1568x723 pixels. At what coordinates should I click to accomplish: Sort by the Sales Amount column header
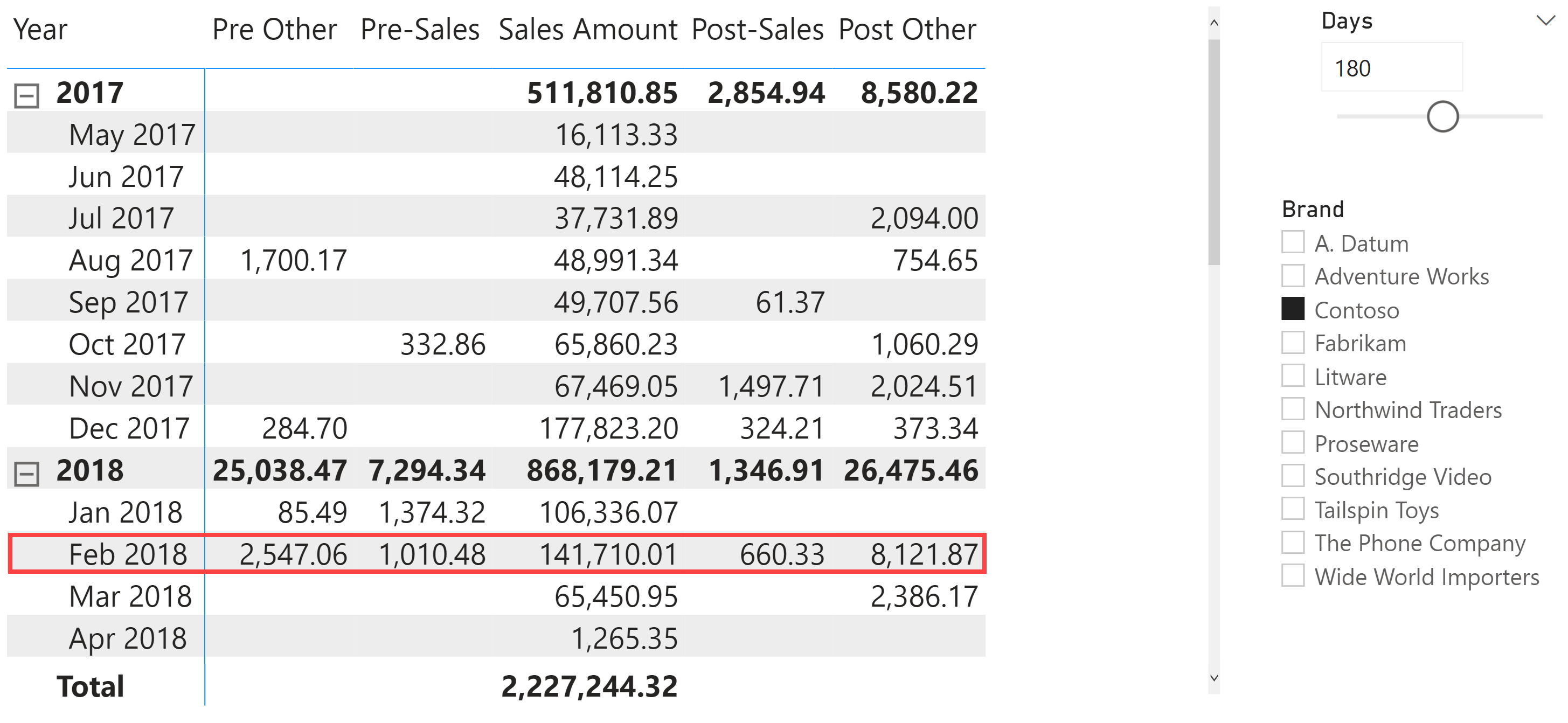point(587,29)
